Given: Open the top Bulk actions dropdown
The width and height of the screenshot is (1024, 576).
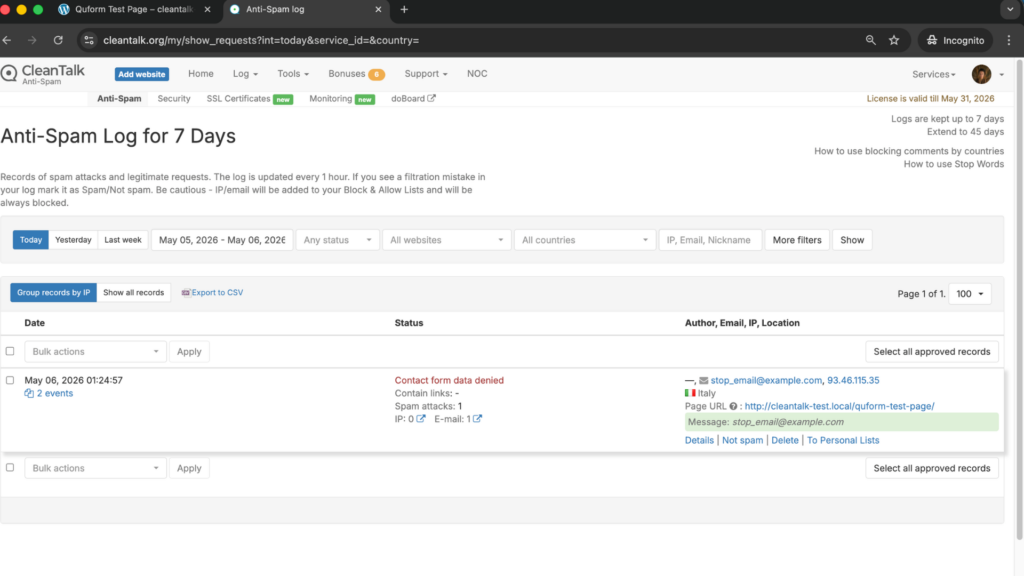Looking at the screenshot, I should pos(95,351).
